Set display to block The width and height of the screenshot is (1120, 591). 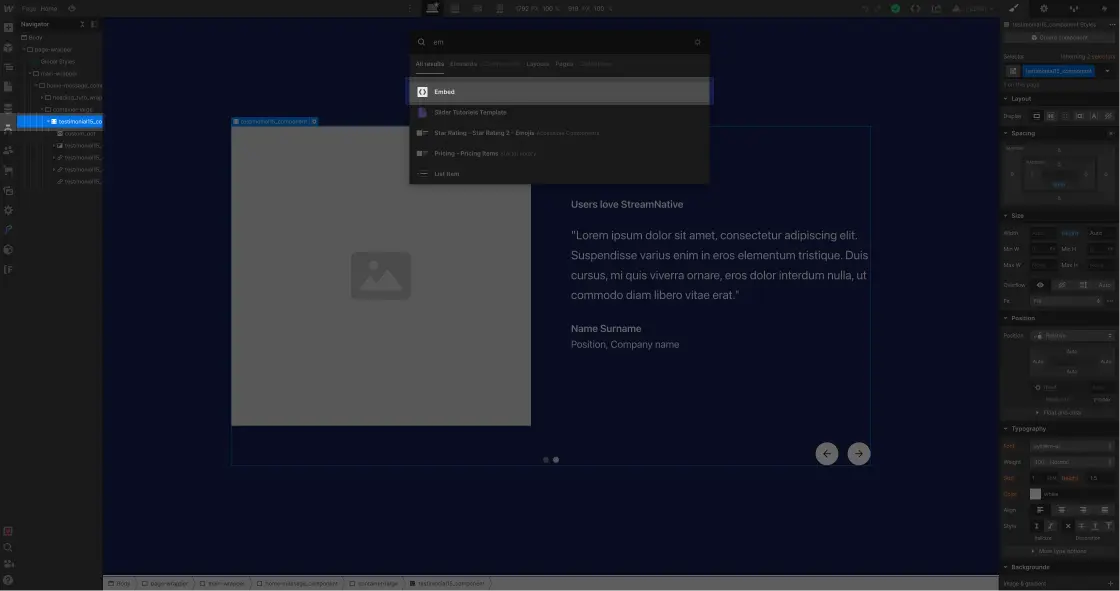[1036, 116]
